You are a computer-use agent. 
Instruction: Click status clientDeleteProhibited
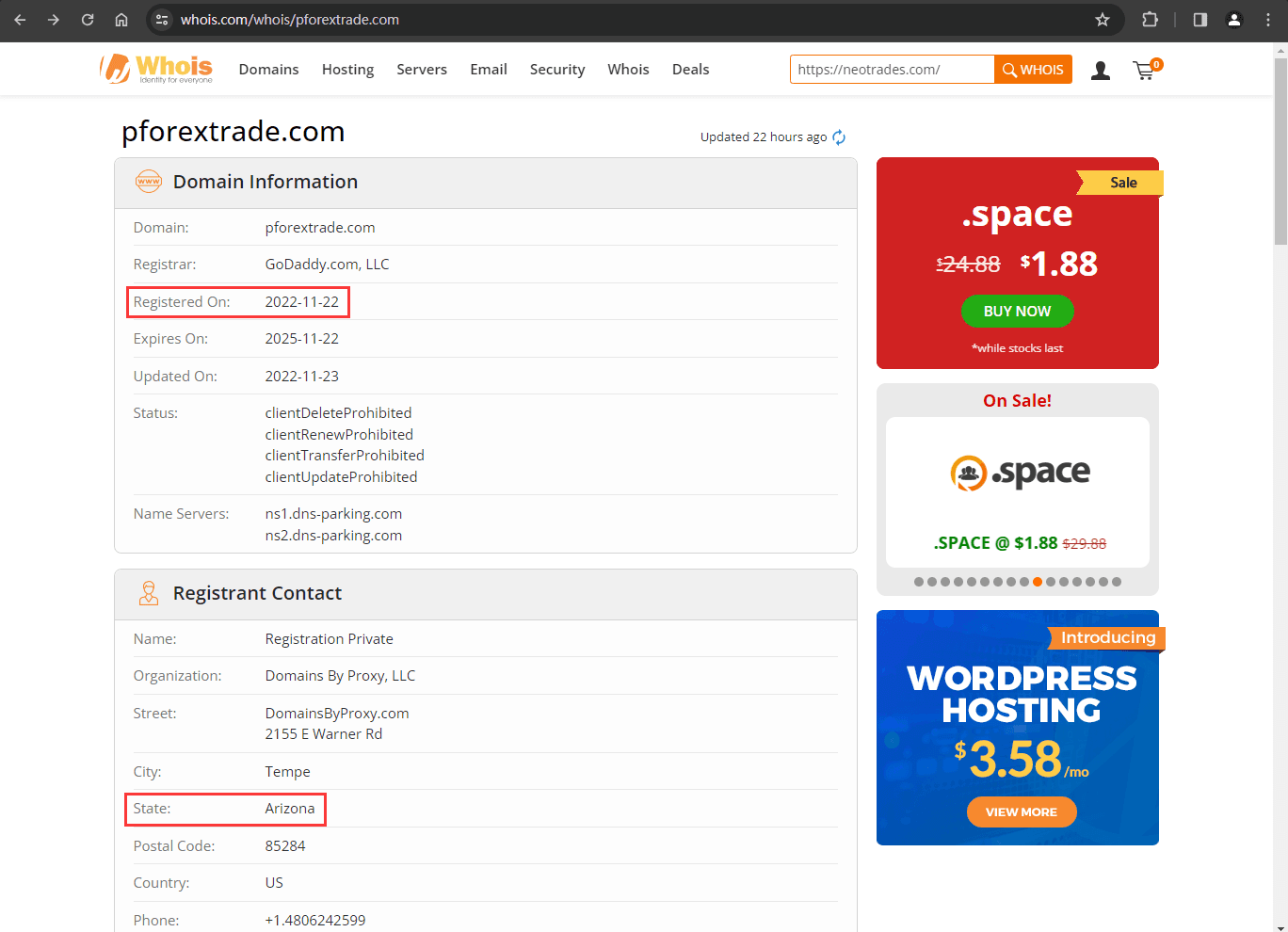338,413
